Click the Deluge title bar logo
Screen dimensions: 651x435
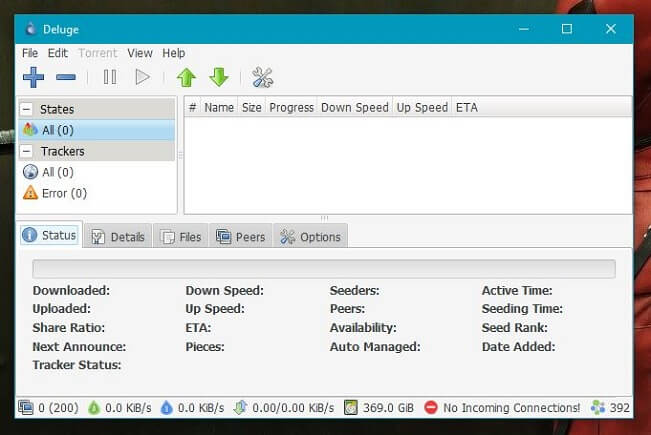tap(30, 29)
